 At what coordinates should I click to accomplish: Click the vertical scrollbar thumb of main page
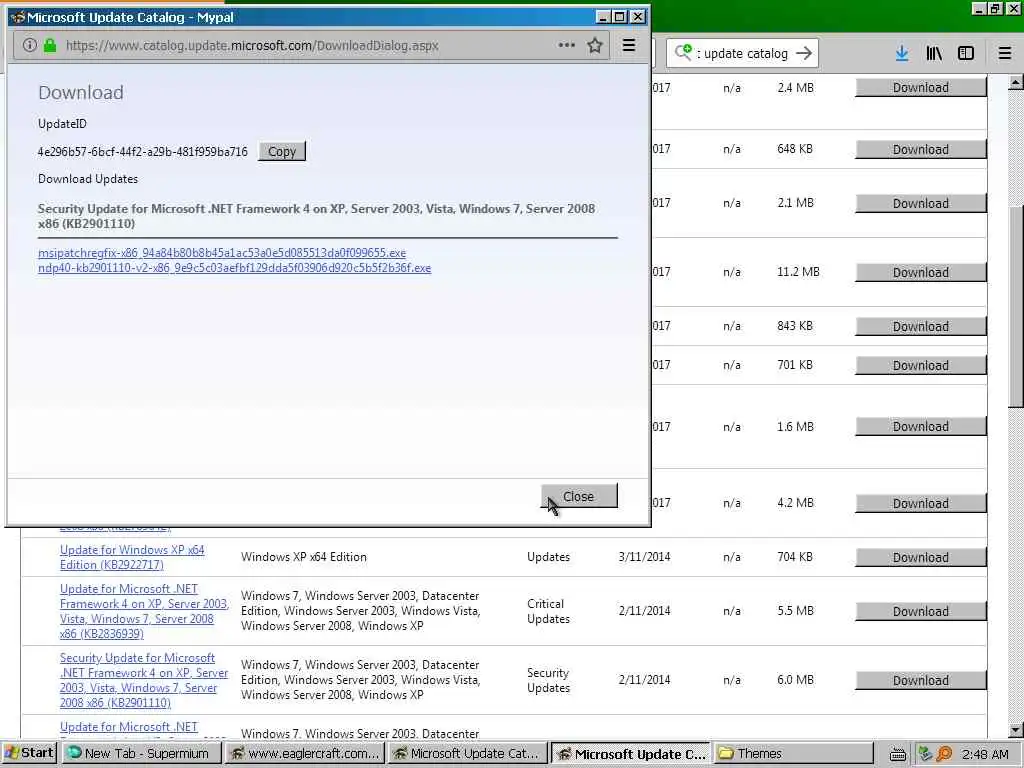(x=1016, y=307)
